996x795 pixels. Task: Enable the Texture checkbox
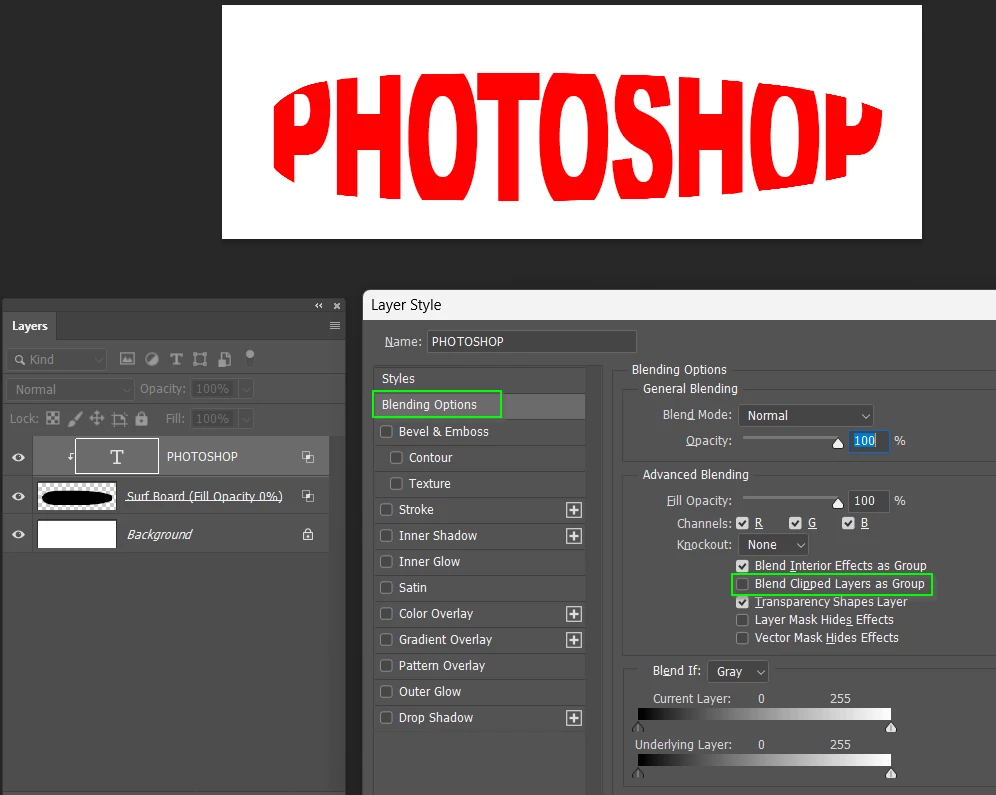pyautogui.click(x=396, y=483)
